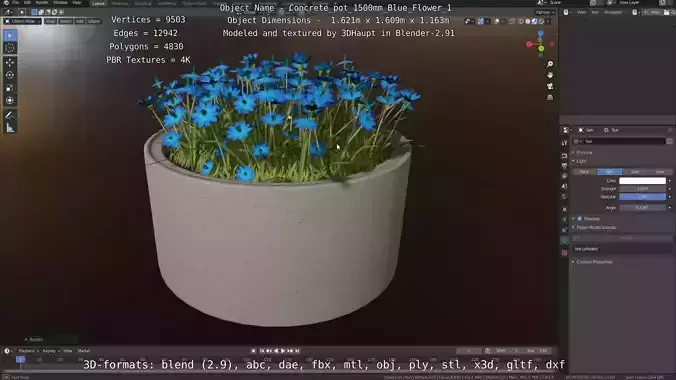Click the Strength value field
Screen dimensions: 676x380
(x=642, y=188)
